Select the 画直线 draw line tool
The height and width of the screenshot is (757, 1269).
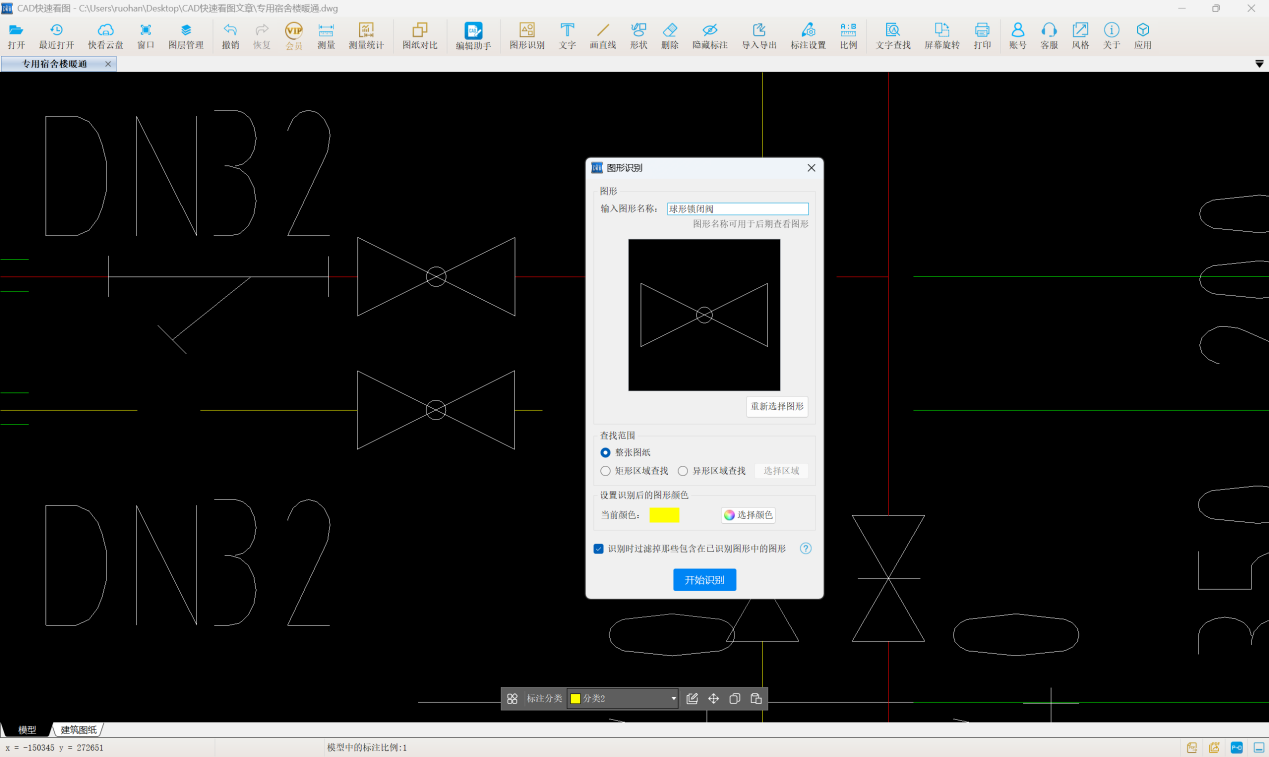click(603, 36)
